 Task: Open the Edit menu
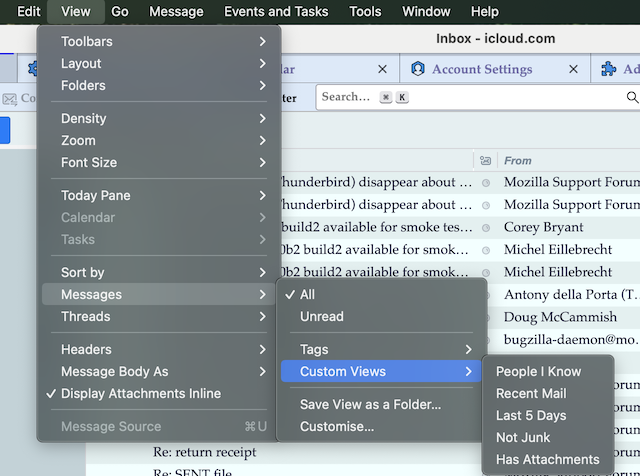pos(29,11)
